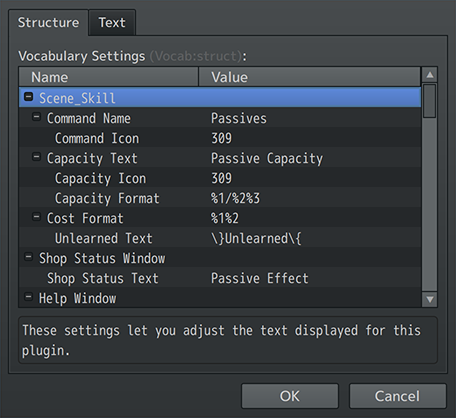Click the Cancel button
Viewport: 456px width, 418px height.
click(397, 396)
